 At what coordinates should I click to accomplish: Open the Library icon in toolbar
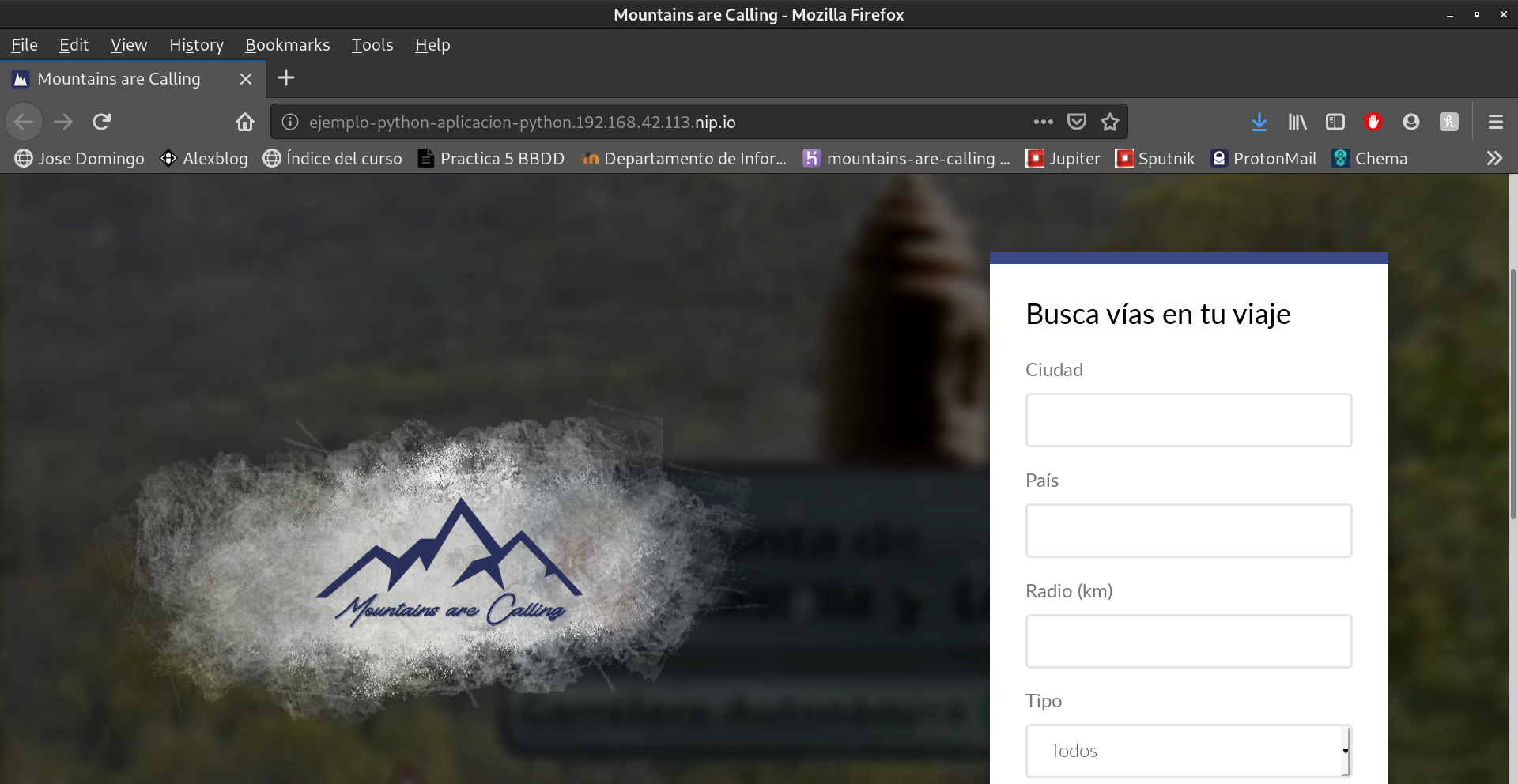click(1297, 122)
